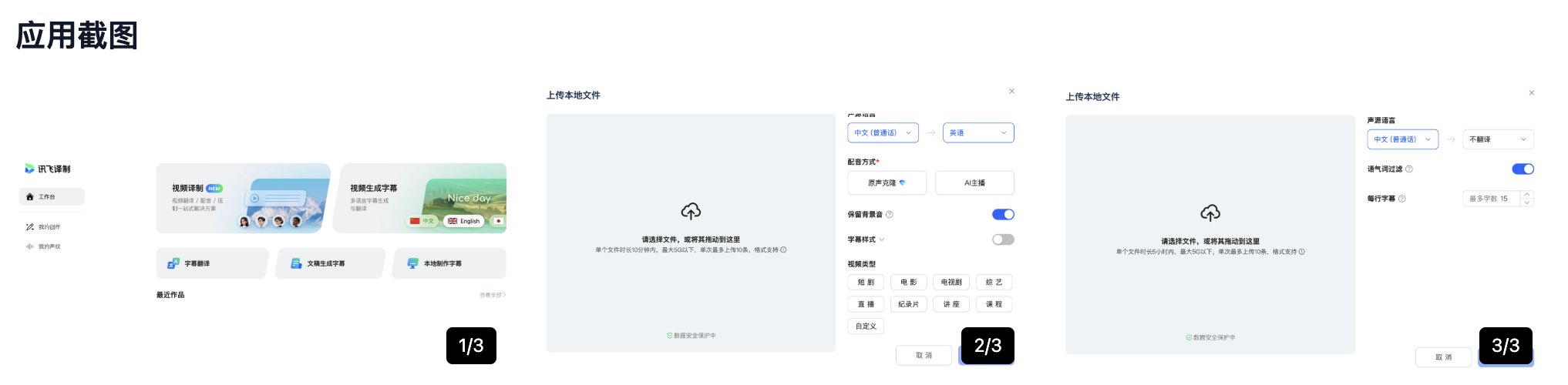Select 讲座 video type
Image resolution: width=1568 pixels, height=385 pixels.
(x=951, y=304)
